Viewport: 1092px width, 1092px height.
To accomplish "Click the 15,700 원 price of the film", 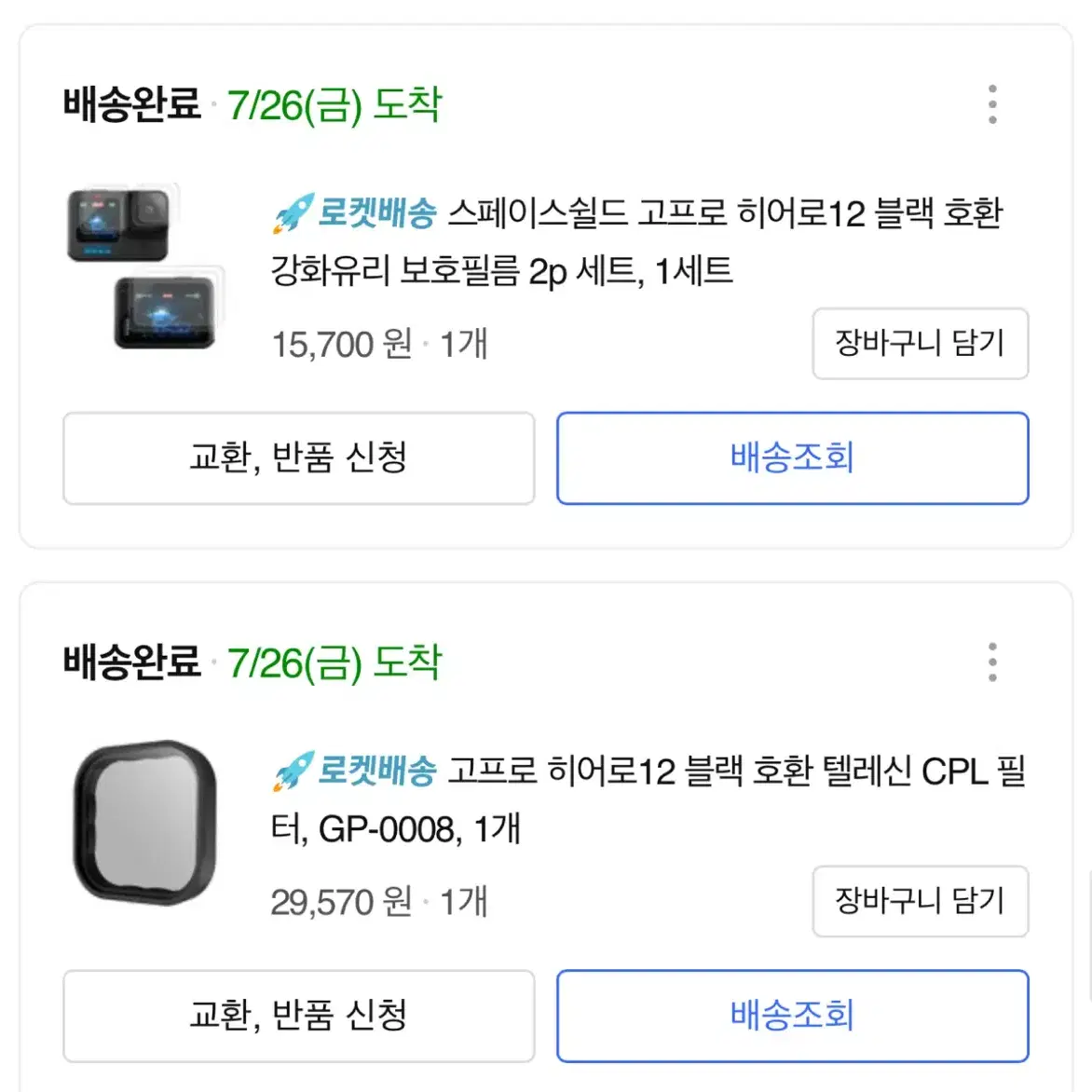I will pyautogui.click(x=342, y=344).
